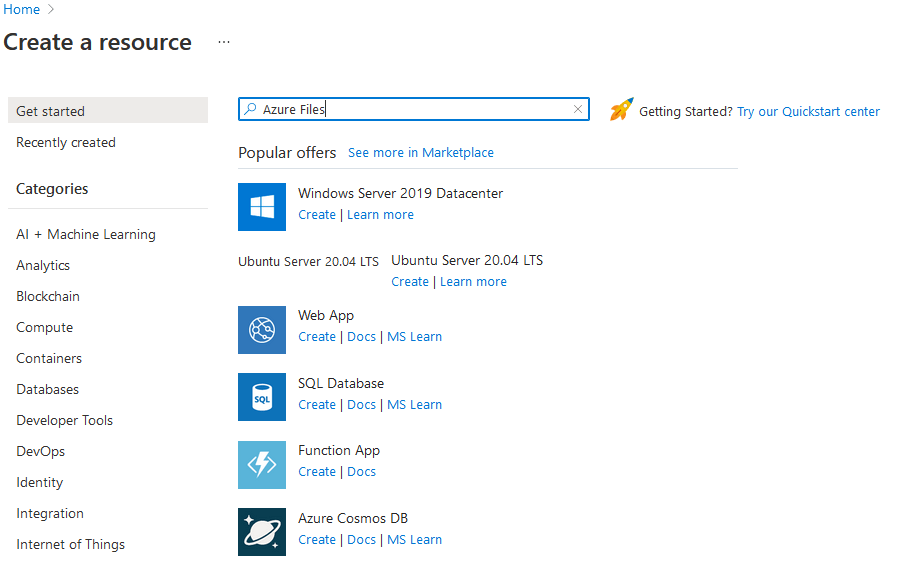Open Learn more for Windows Server 2019
Viewport: 898px width, 564px height.
[x=380, y=215]
